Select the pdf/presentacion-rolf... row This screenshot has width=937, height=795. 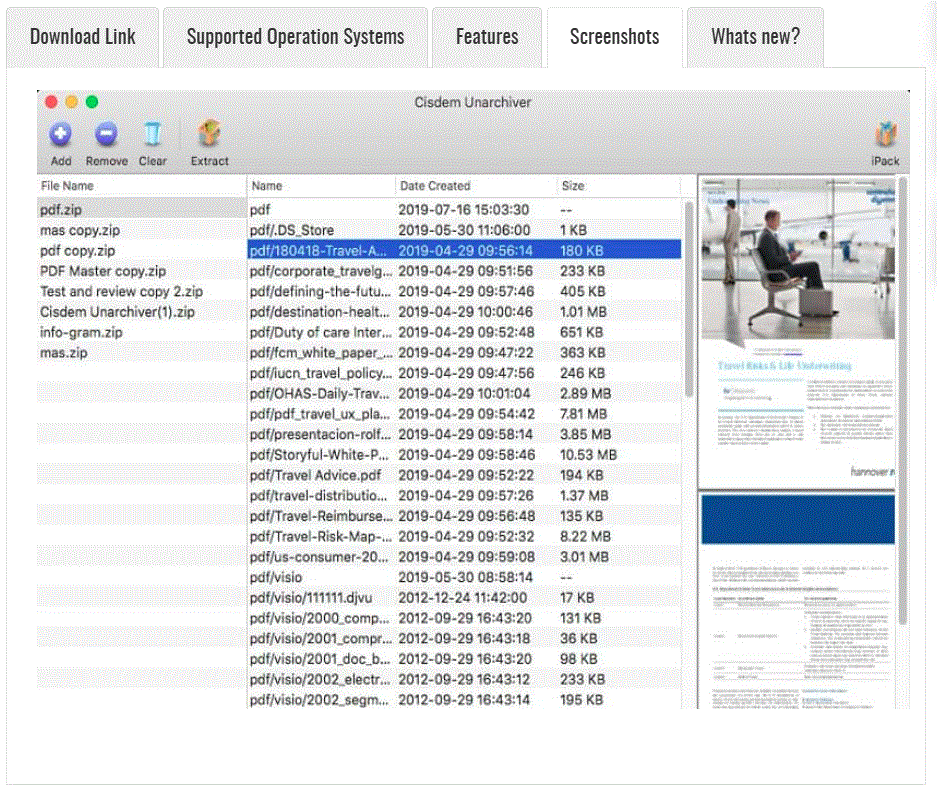pyautogui.click(x=464, y=434)
